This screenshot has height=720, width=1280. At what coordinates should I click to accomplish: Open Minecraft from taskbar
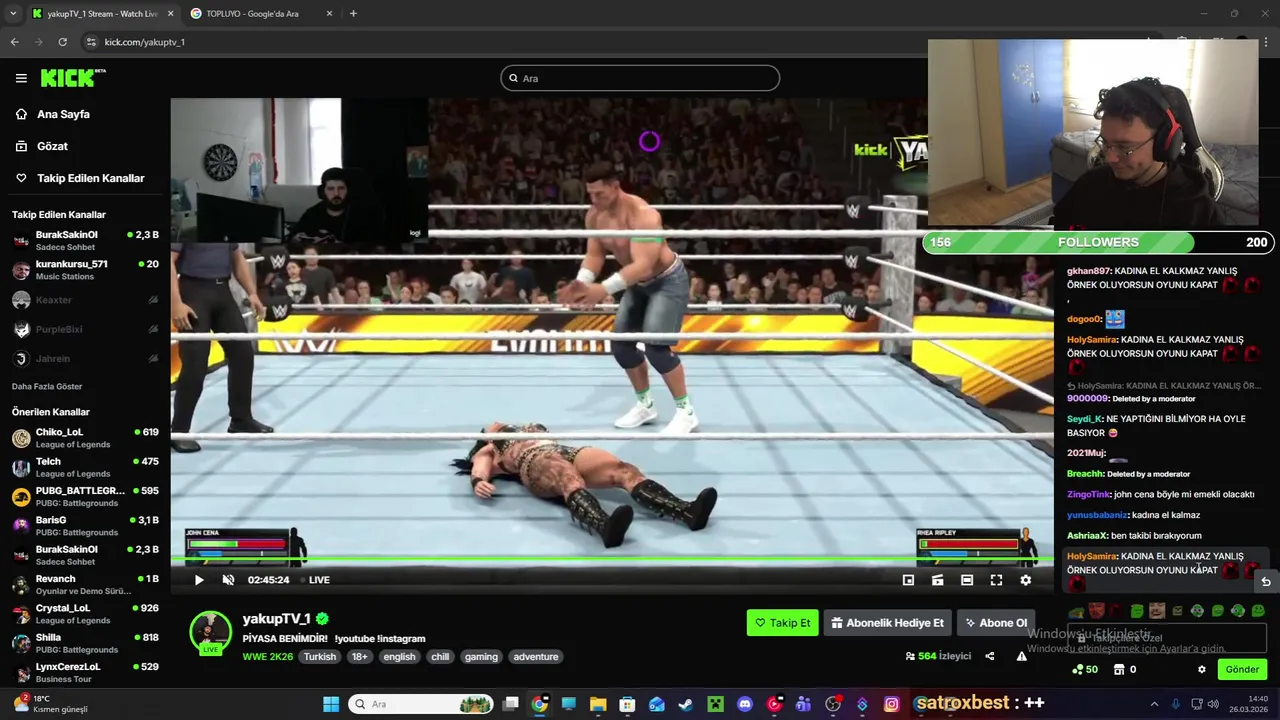tap(715, 704)
